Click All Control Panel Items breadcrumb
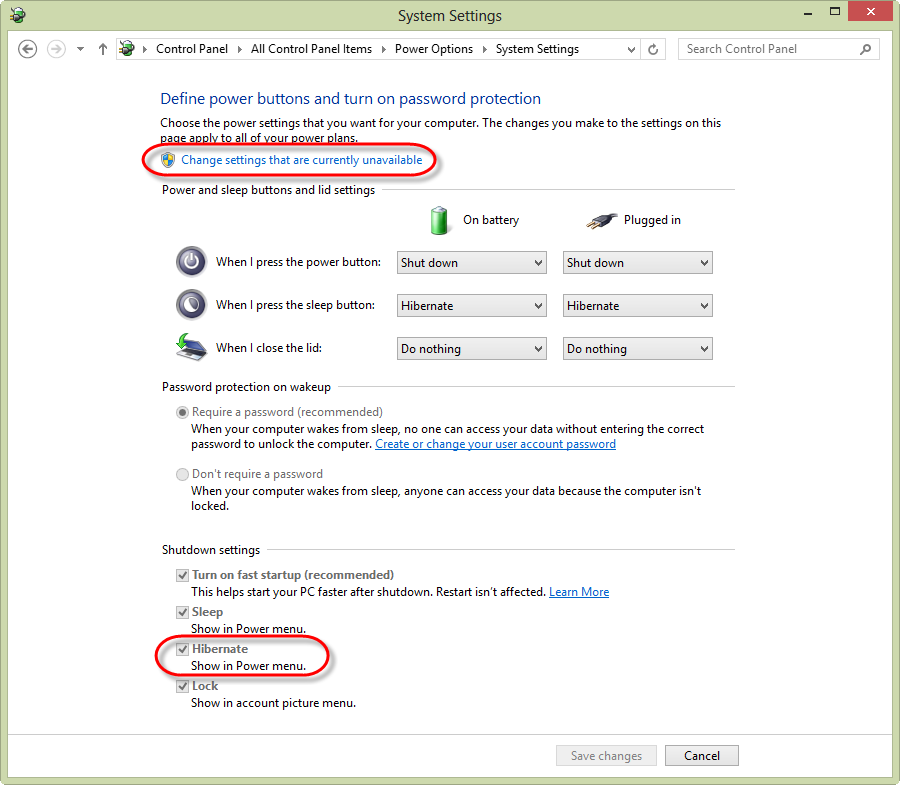This screenshot has height=785, width=900. (311, 49)
